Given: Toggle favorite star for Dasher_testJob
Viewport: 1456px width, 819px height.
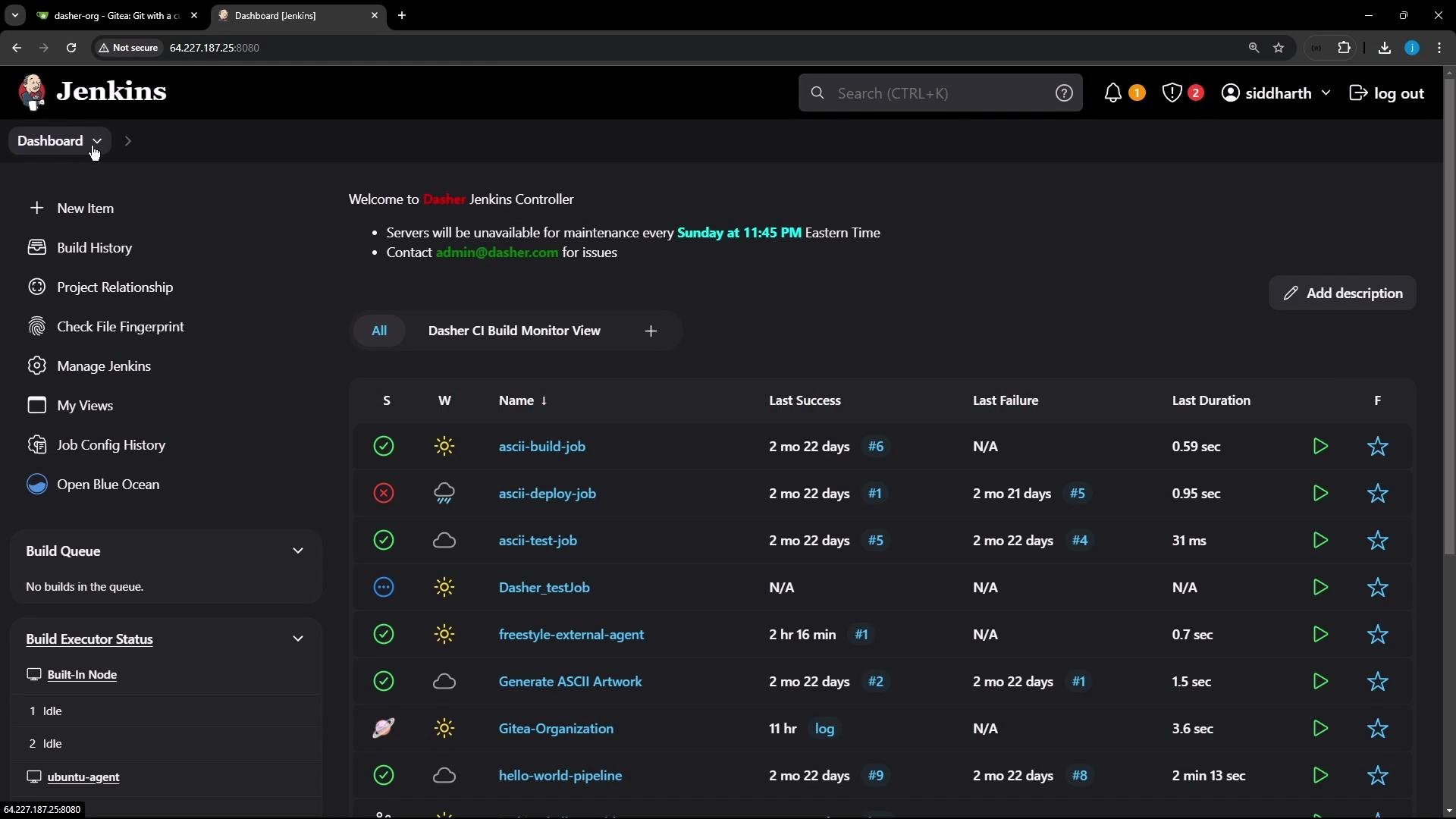Looking at the screenshot, I should pos(1378,588).
